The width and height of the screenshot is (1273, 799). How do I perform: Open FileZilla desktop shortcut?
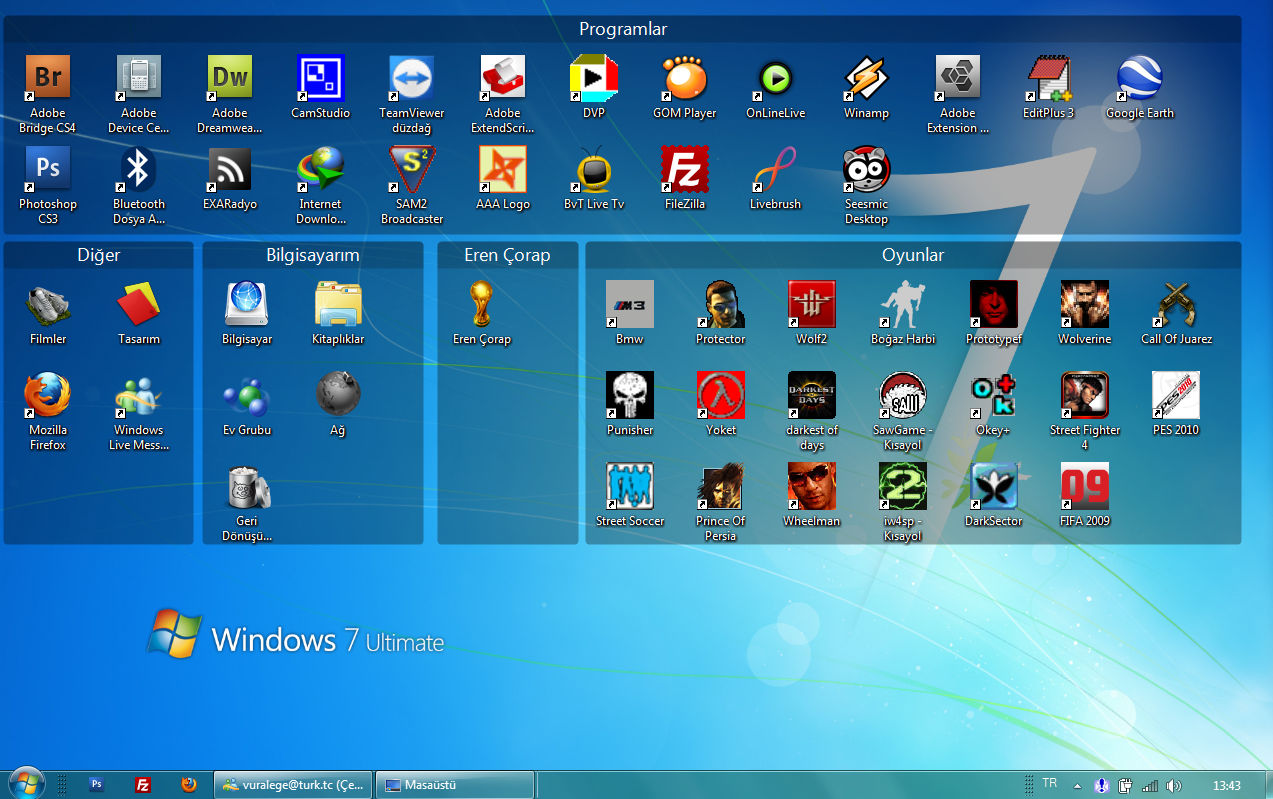685,169
